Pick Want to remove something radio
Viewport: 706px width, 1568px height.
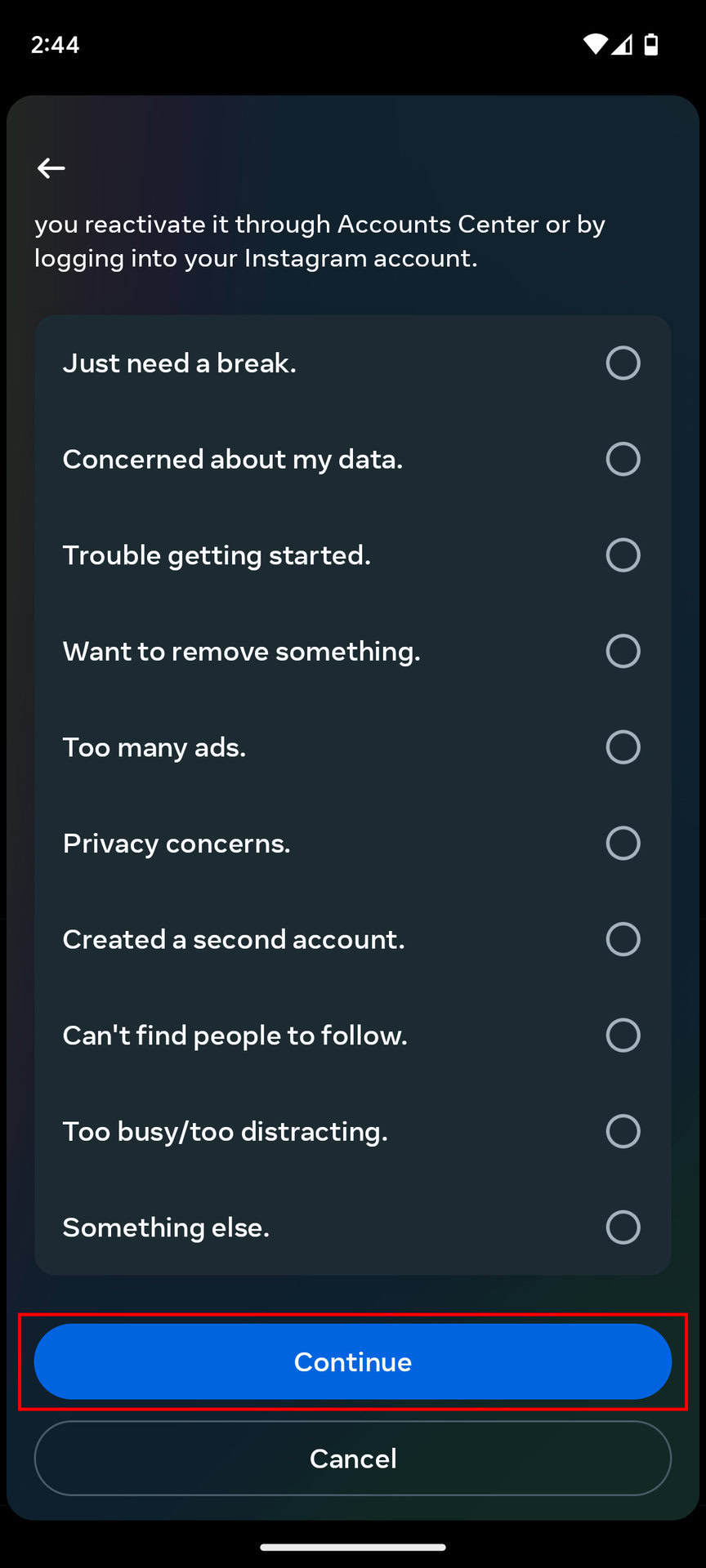tap(623, 651)
